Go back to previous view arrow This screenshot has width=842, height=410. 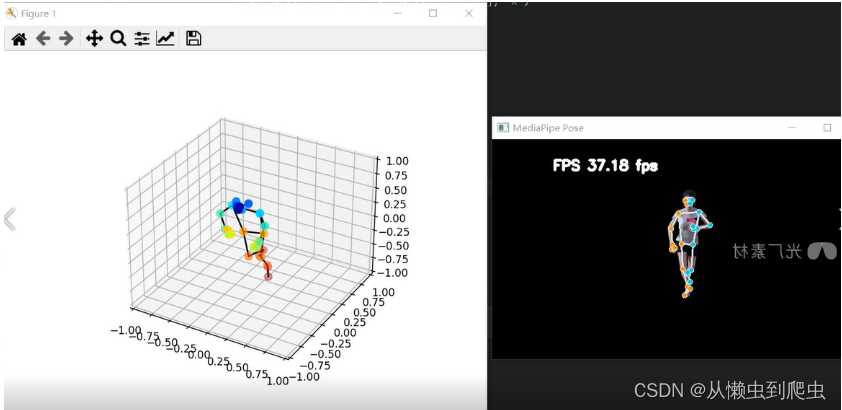pyautogui.click(x=42, y=39)
